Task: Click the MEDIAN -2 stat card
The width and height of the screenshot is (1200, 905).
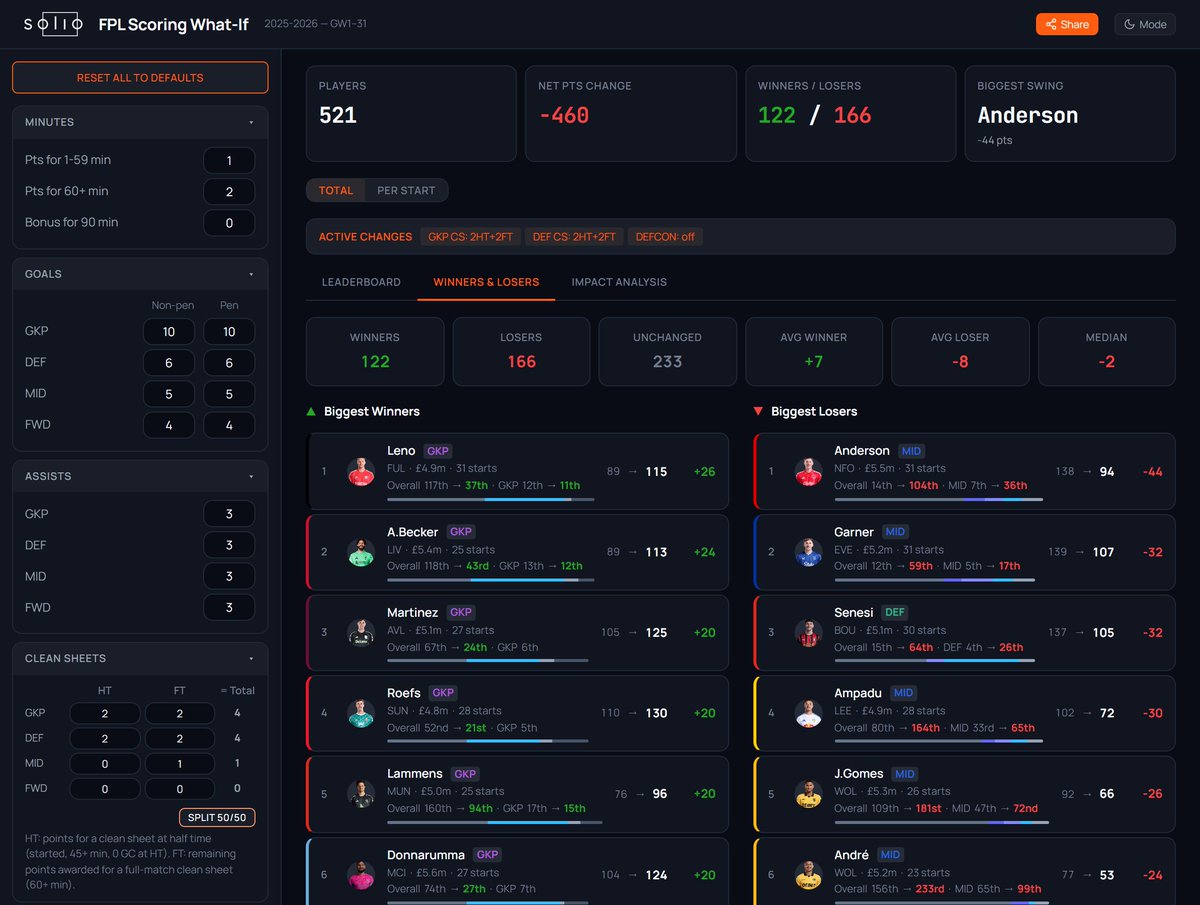Action: [1106, 351]
